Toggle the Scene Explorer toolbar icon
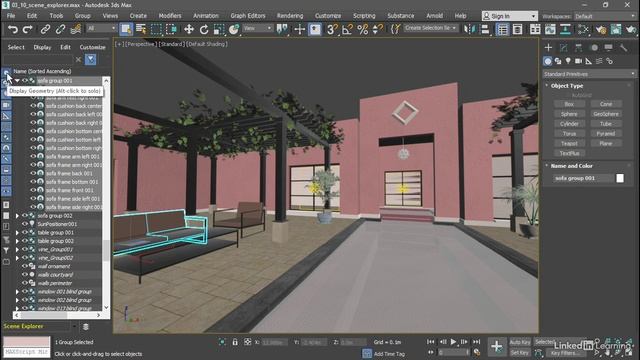Viewport: 640px width, 360px height. tap(502, 29)
